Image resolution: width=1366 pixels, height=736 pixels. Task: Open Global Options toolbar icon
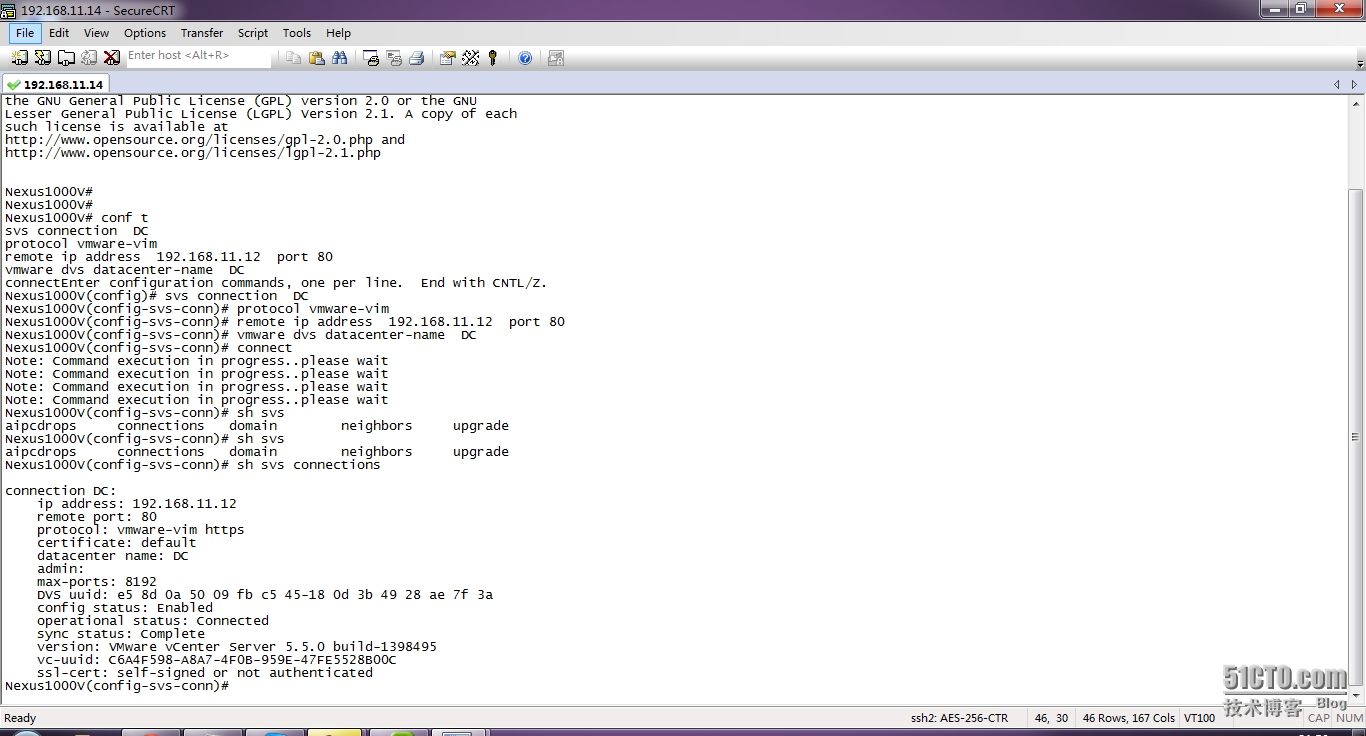[x=470, y=58]
